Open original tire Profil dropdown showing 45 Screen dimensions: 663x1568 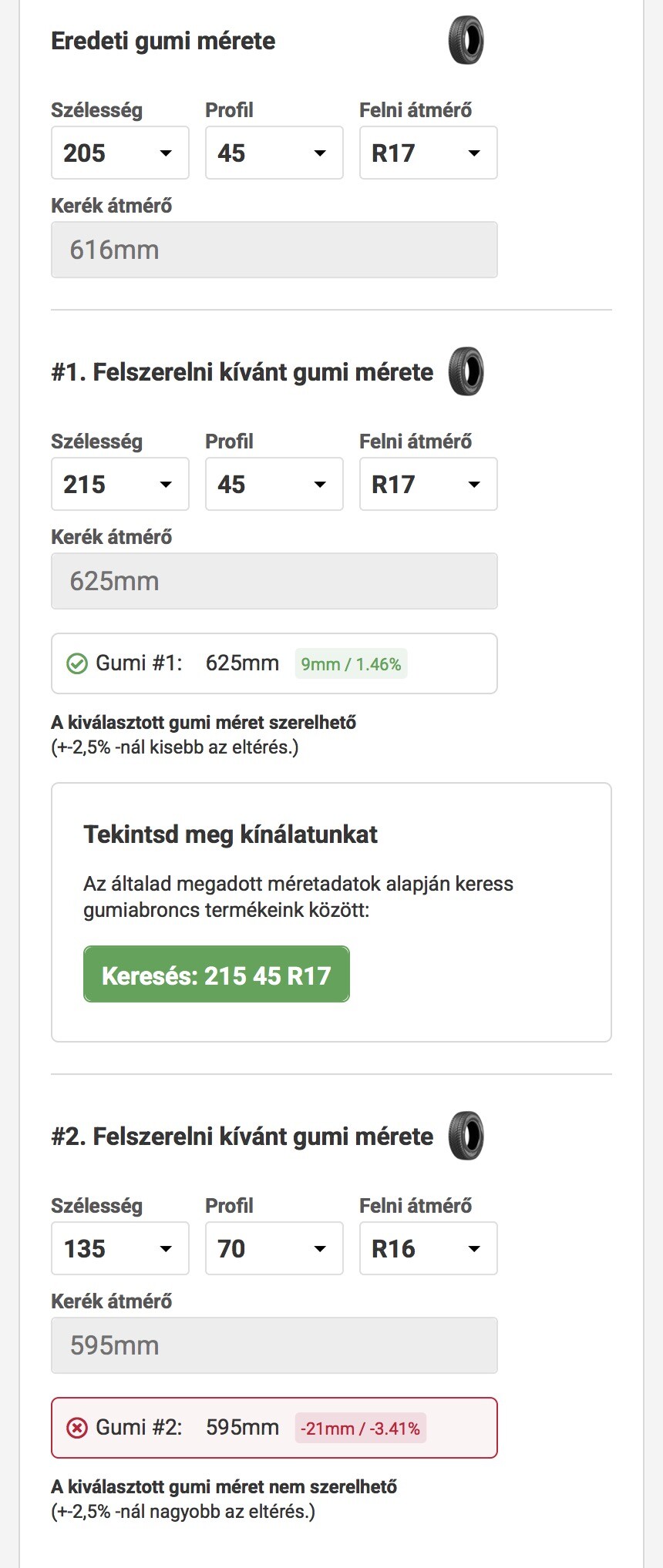point(274,153)
